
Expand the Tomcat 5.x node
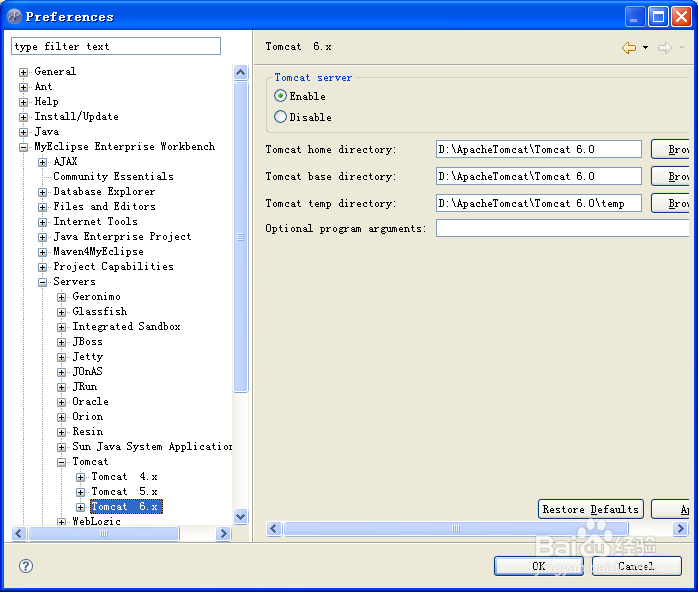81,492
